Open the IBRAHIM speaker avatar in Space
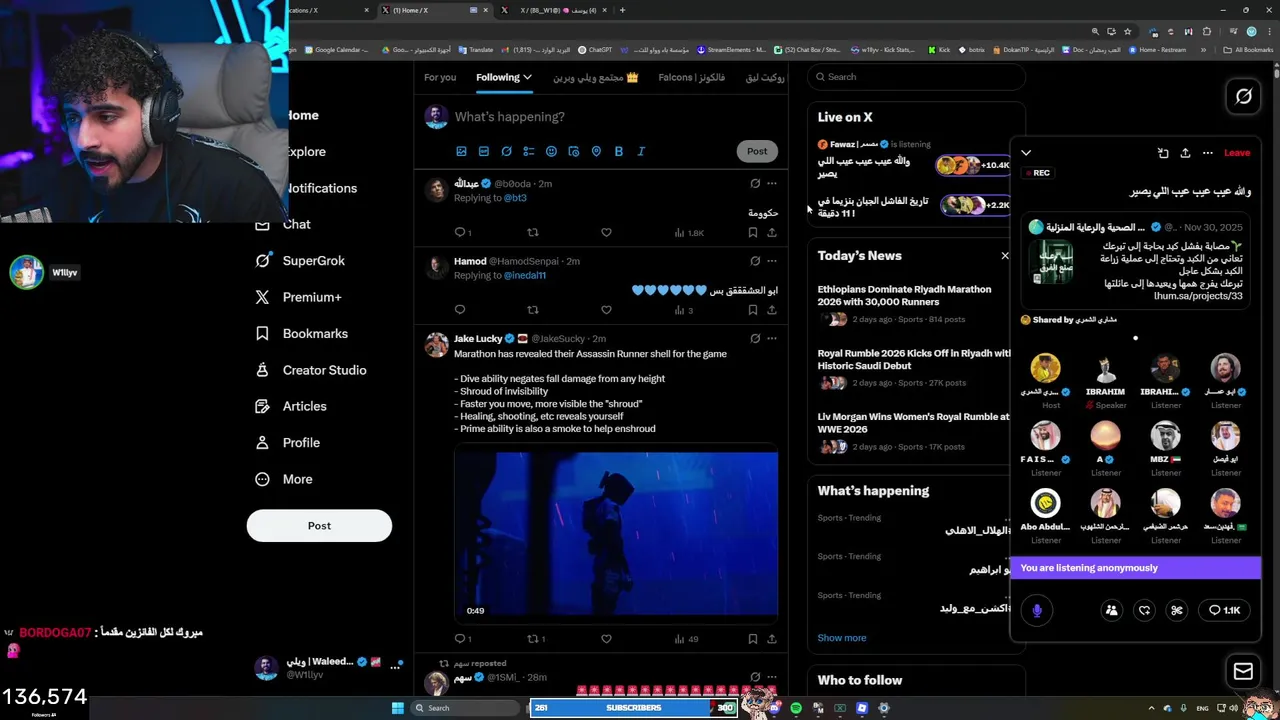1280x720 pixels. click(x=1105, y=368)
